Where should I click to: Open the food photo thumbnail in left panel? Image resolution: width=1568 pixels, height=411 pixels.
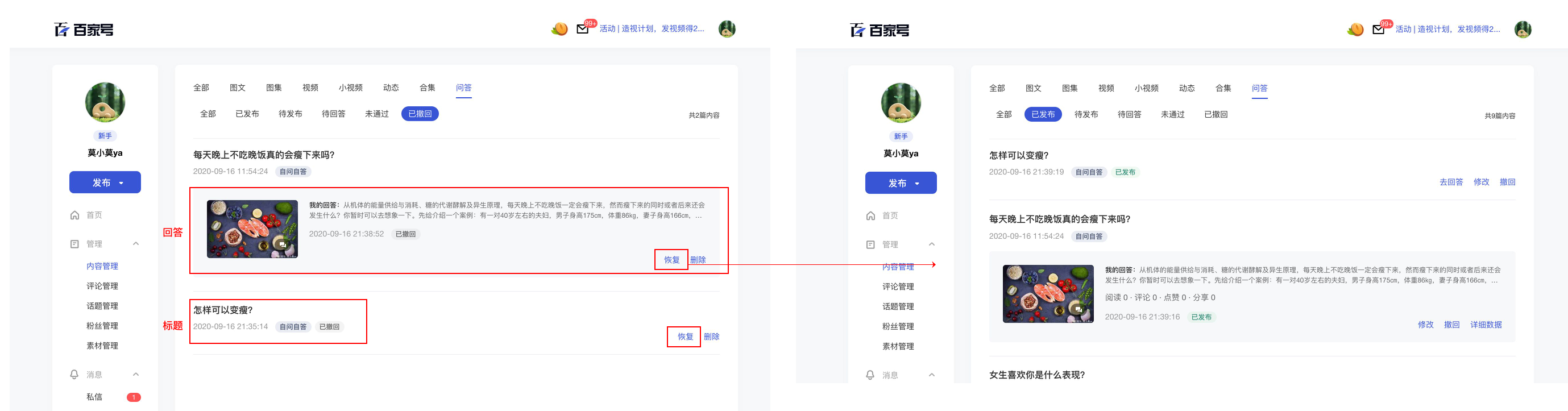pyautogui.click(x=252, y=229)
